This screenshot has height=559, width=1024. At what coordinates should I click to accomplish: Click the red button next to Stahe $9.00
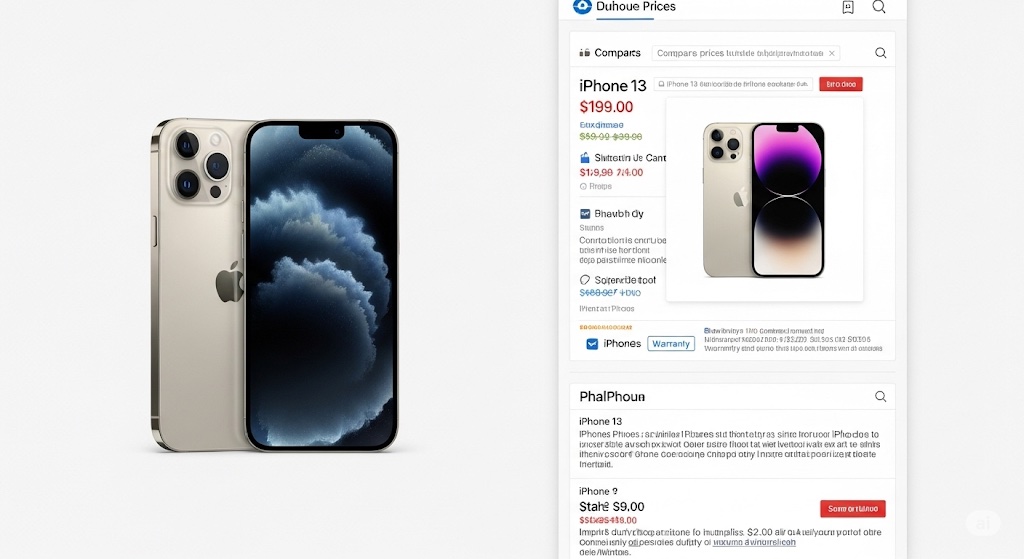(853, 509)
